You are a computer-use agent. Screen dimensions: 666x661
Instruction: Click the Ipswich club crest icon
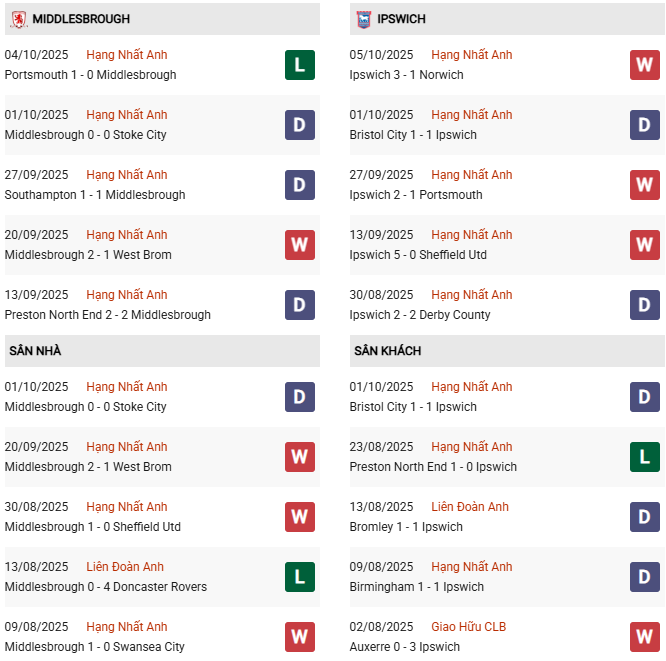pos(363,19)
